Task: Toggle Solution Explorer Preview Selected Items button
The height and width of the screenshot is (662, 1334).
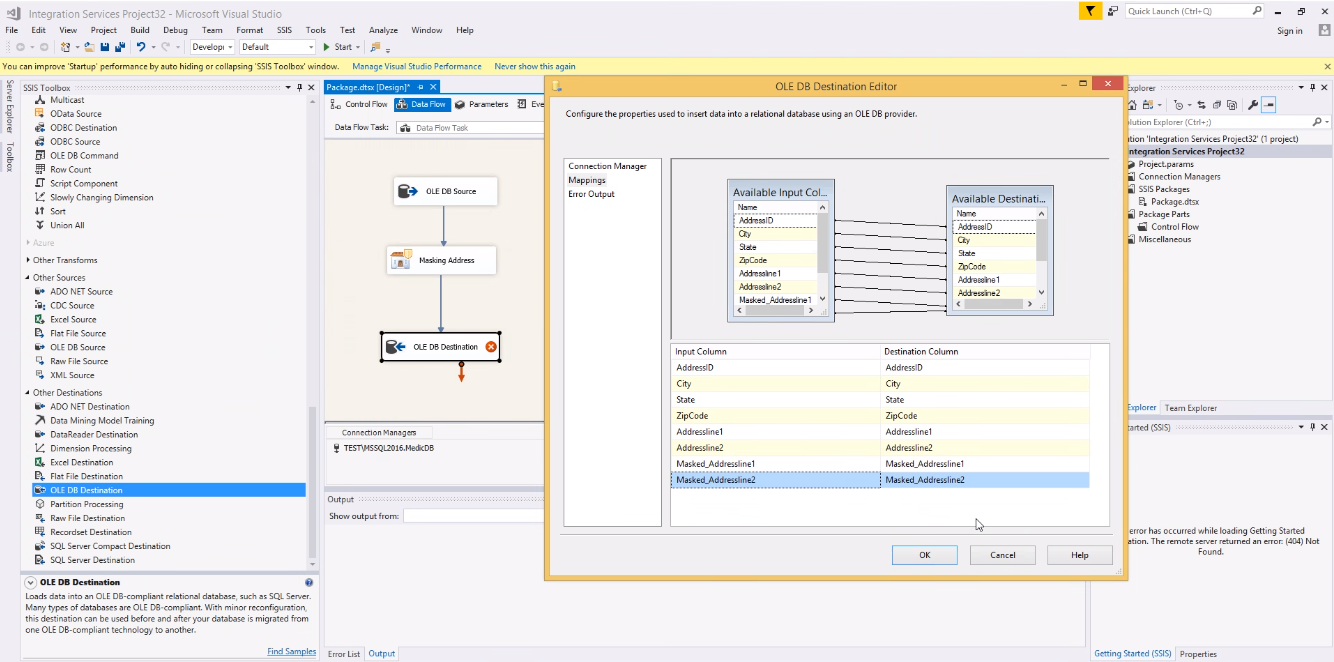Action: 1268,105
